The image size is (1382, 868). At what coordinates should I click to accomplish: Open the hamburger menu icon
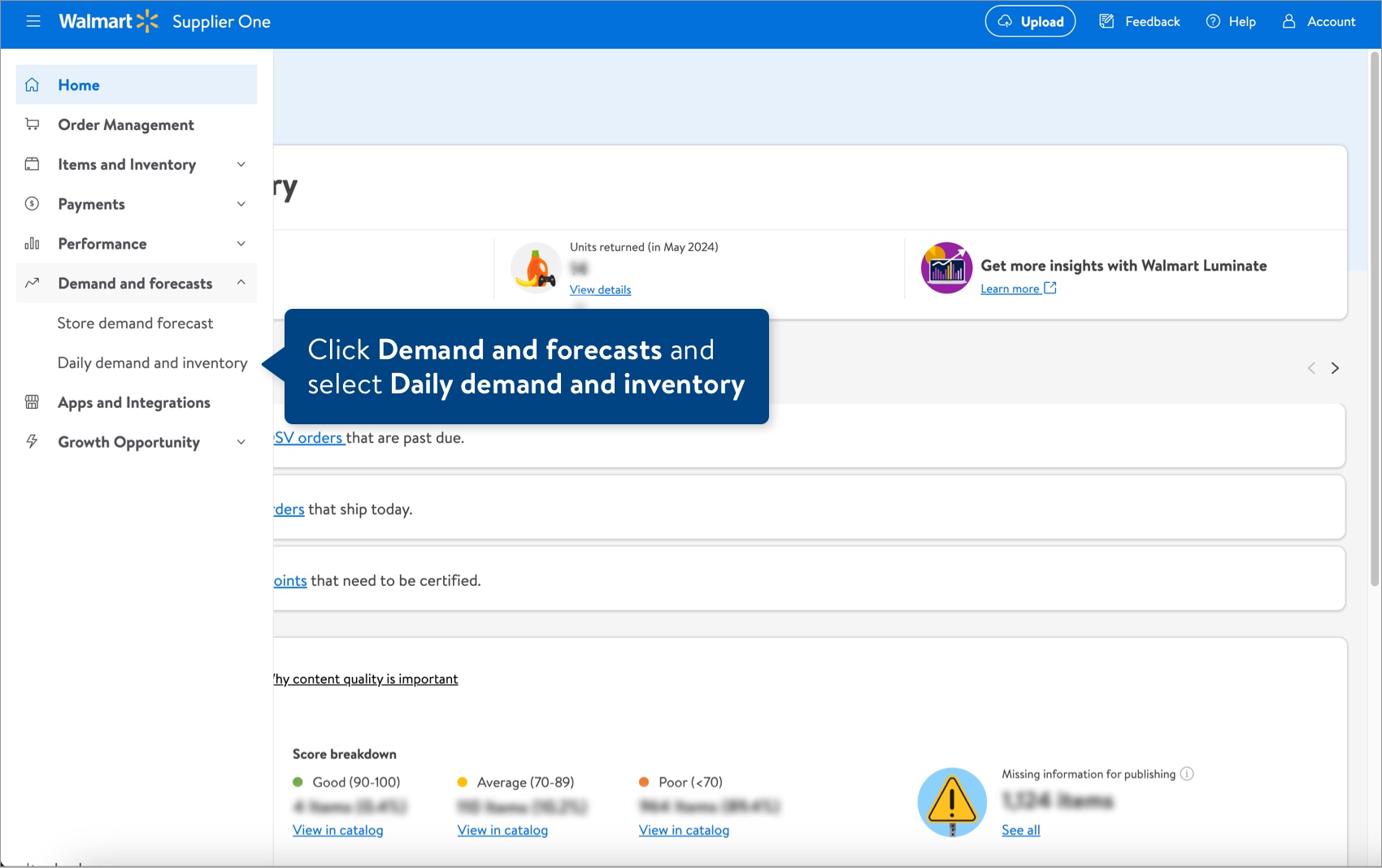click(33, 21)
